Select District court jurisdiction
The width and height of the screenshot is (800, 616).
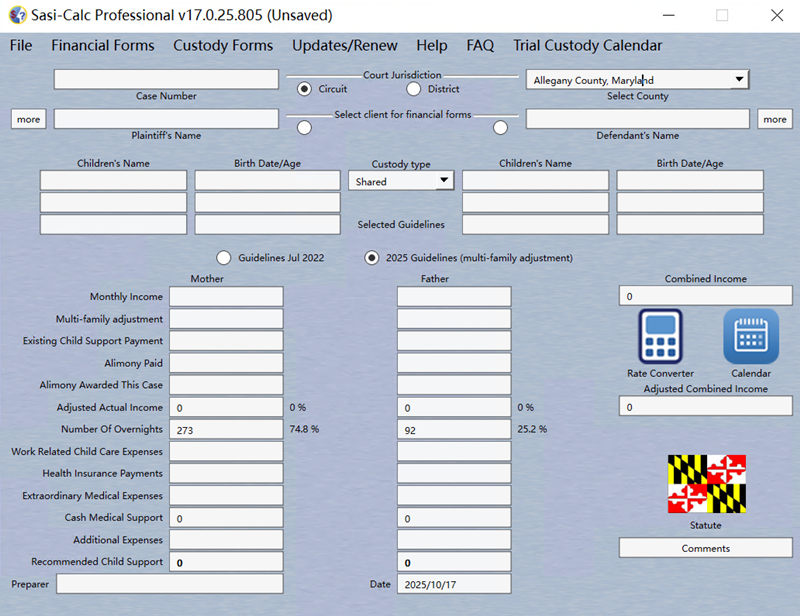(x=413, y=89)
